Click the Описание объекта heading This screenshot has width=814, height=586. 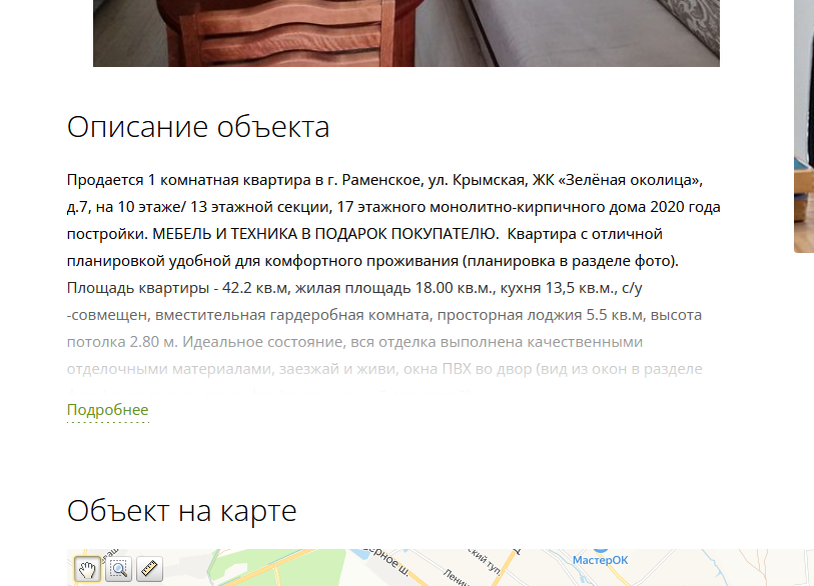click(x=198, y=127)
